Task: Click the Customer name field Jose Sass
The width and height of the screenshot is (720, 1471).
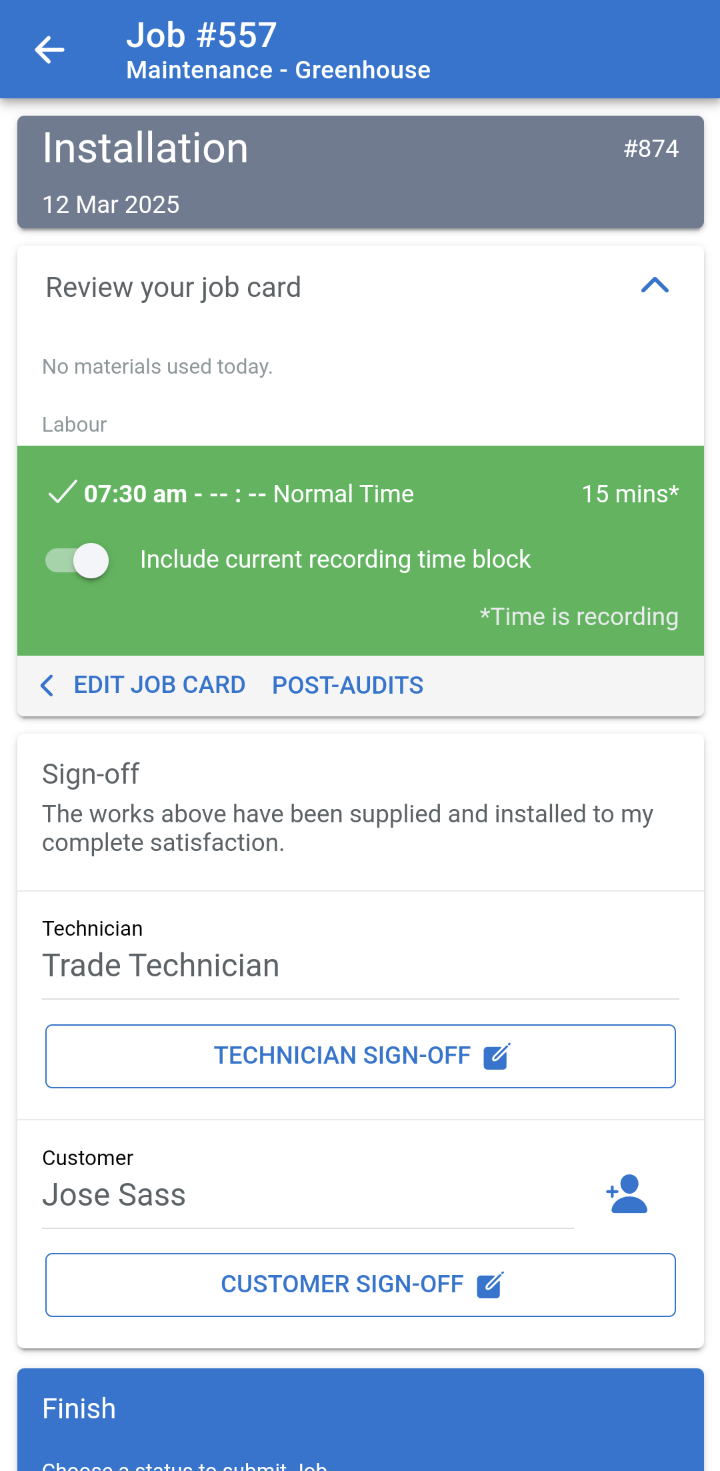Action: tap(307, 1195)
